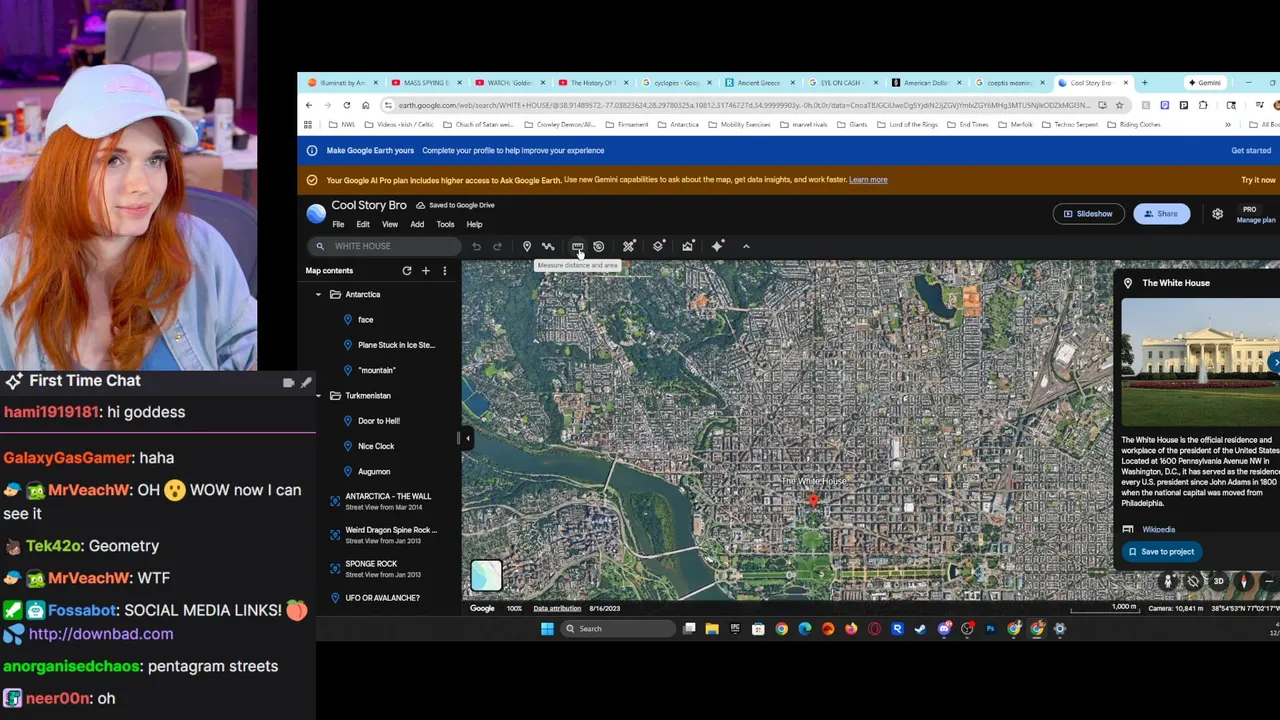
Task: Click the Slideshow button
Action: tap(1088, 214)
